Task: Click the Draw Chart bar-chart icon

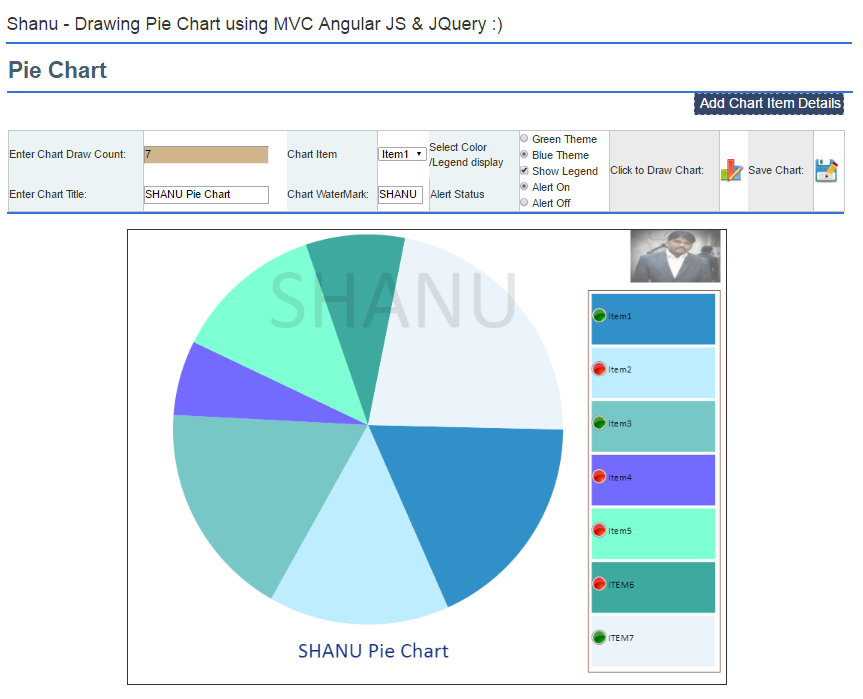Action: click(731, 170)
